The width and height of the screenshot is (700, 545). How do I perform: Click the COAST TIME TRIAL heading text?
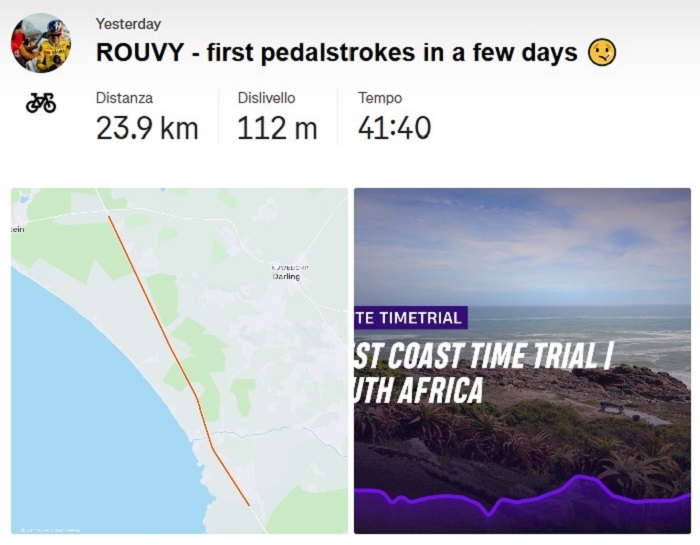click(482, 356)
